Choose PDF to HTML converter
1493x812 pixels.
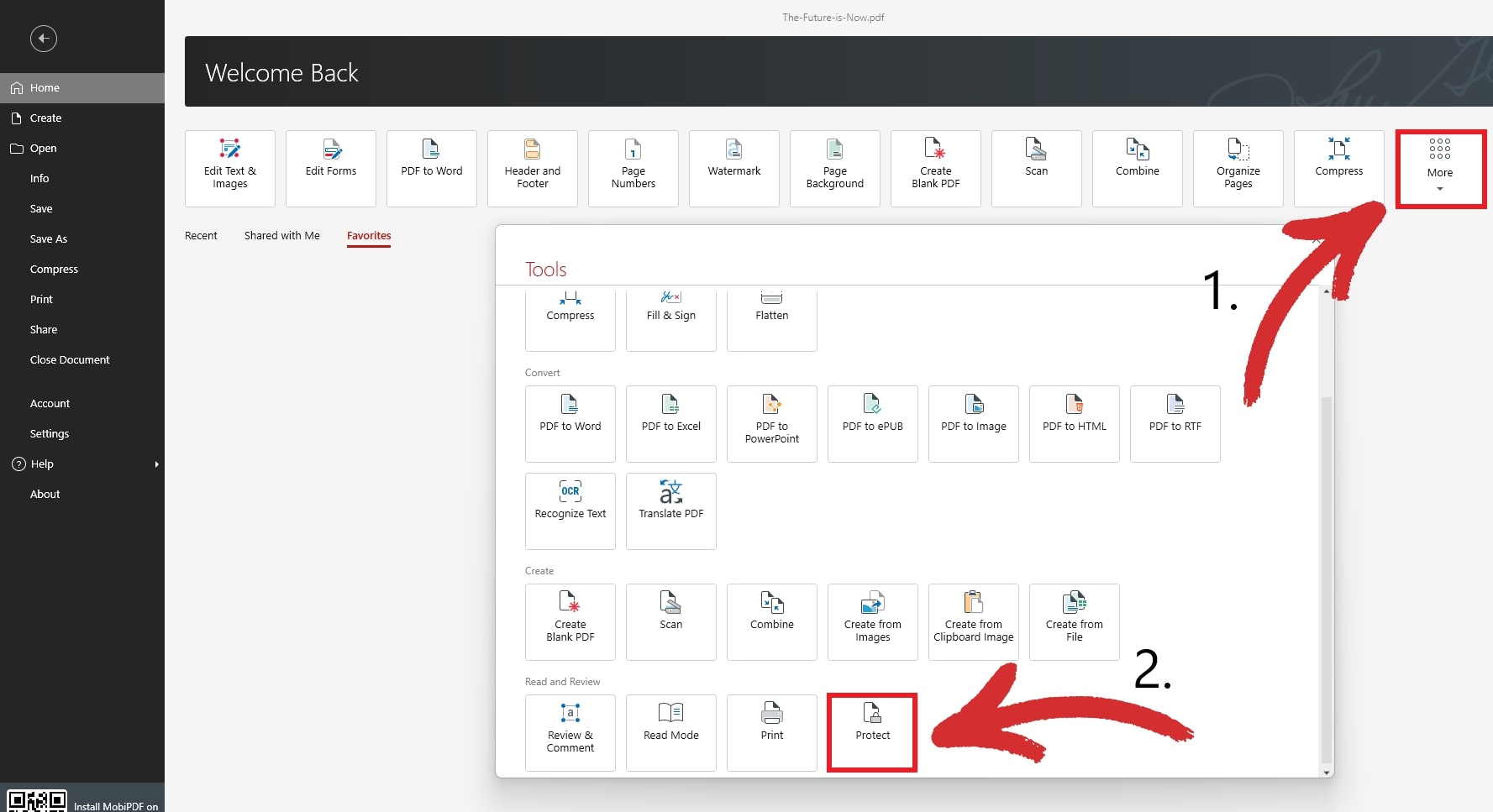1075,424
